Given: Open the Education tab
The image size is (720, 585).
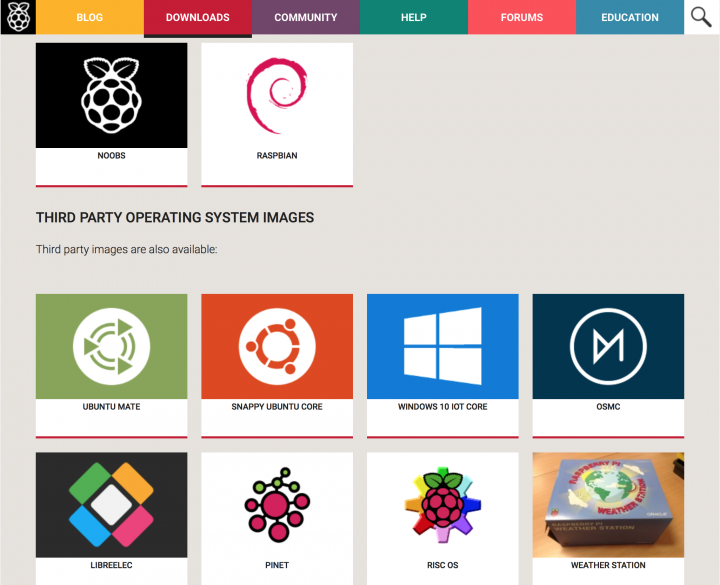Looking at the screenshot, I should point(630,17).
